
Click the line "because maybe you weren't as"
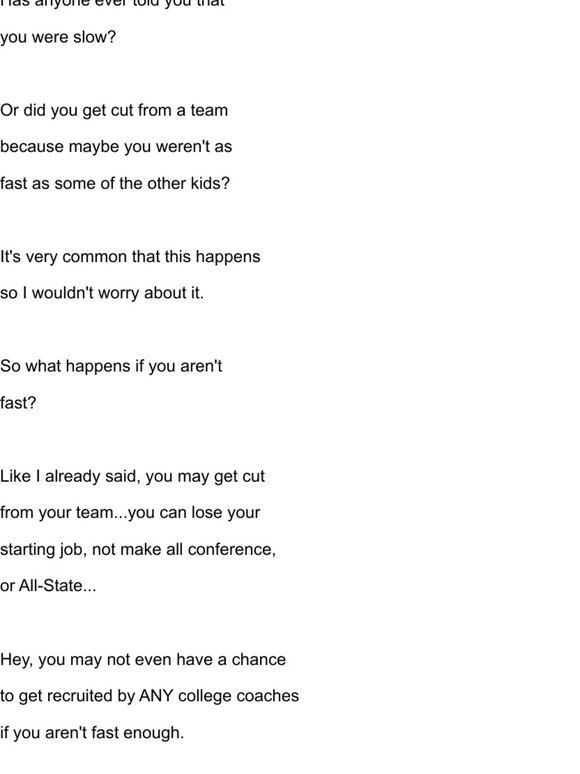click(x=116, y=147)
